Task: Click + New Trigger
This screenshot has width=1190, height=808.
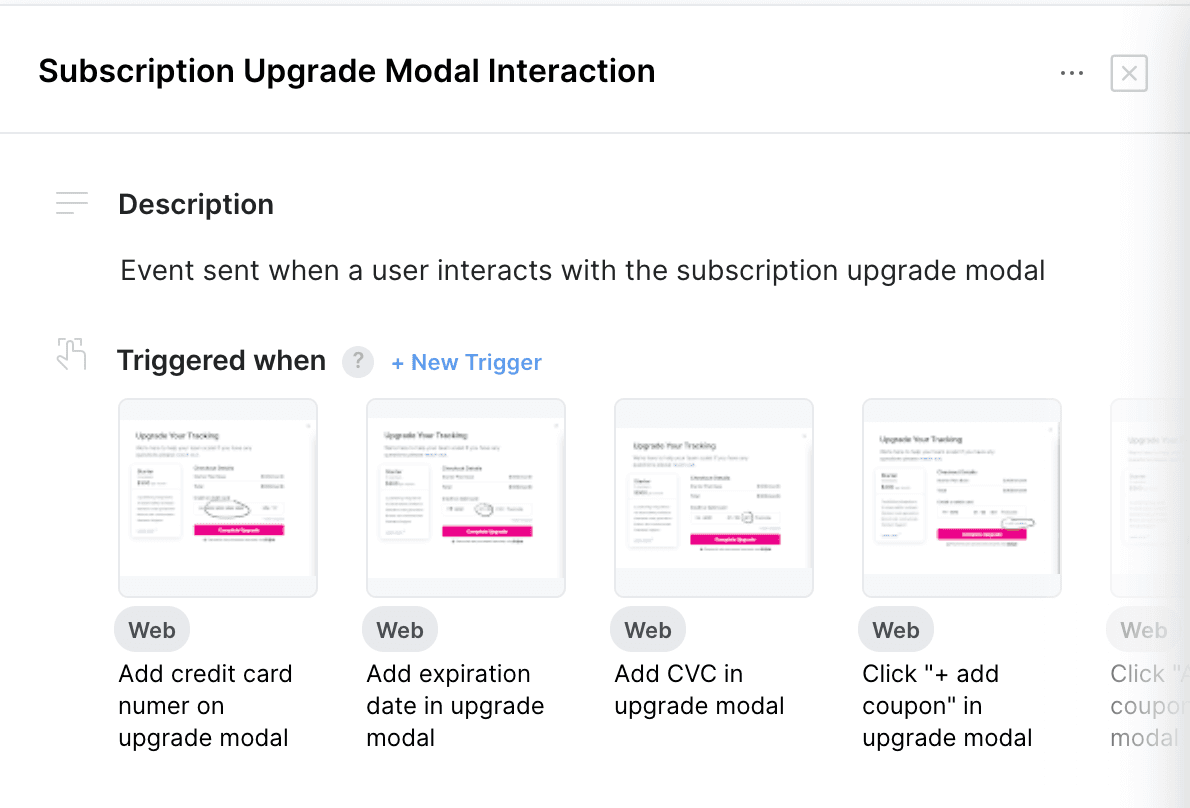Action: click(466, 362)
